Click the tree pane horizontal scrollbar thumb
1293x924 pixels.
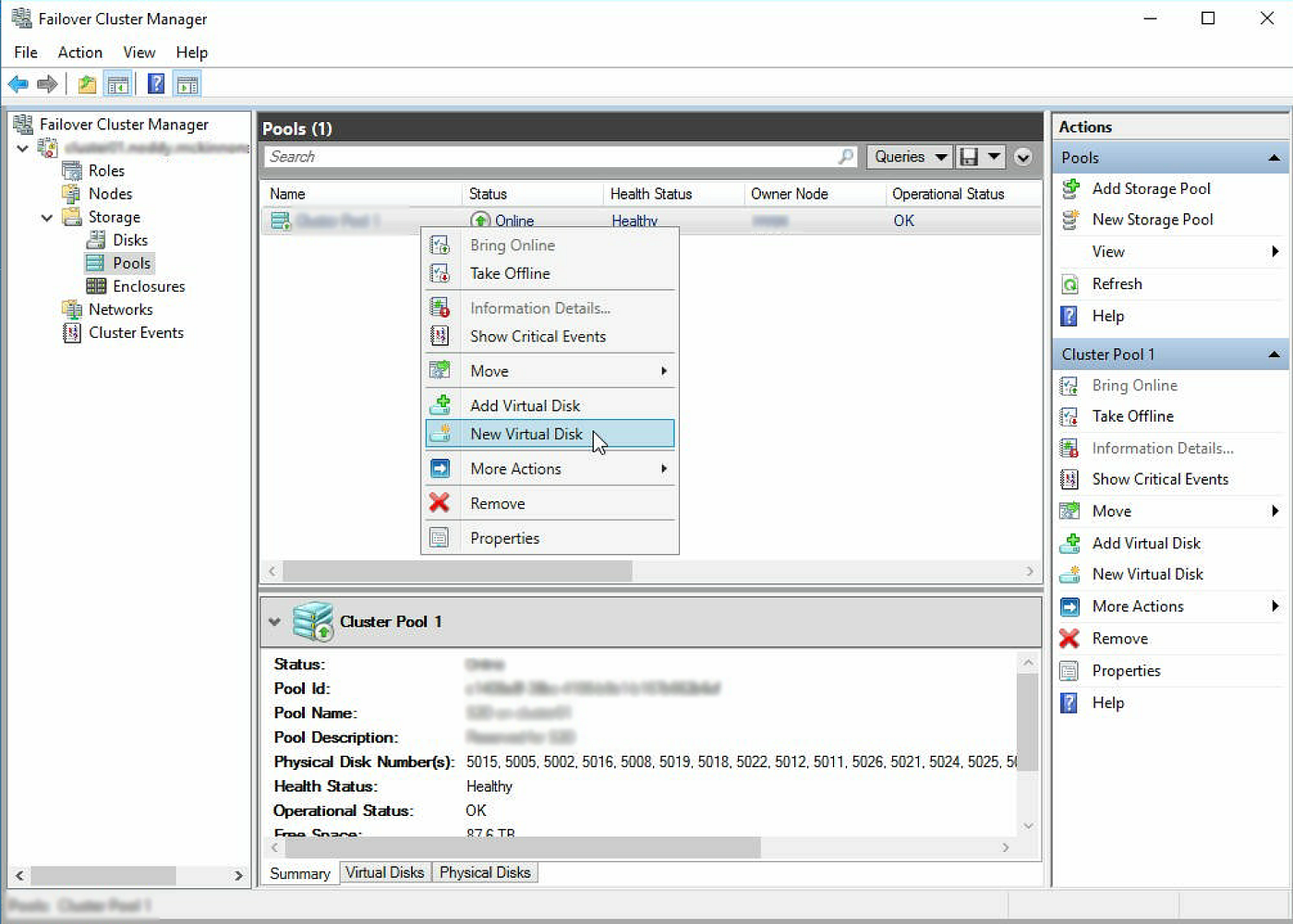(x=103, y=875)
